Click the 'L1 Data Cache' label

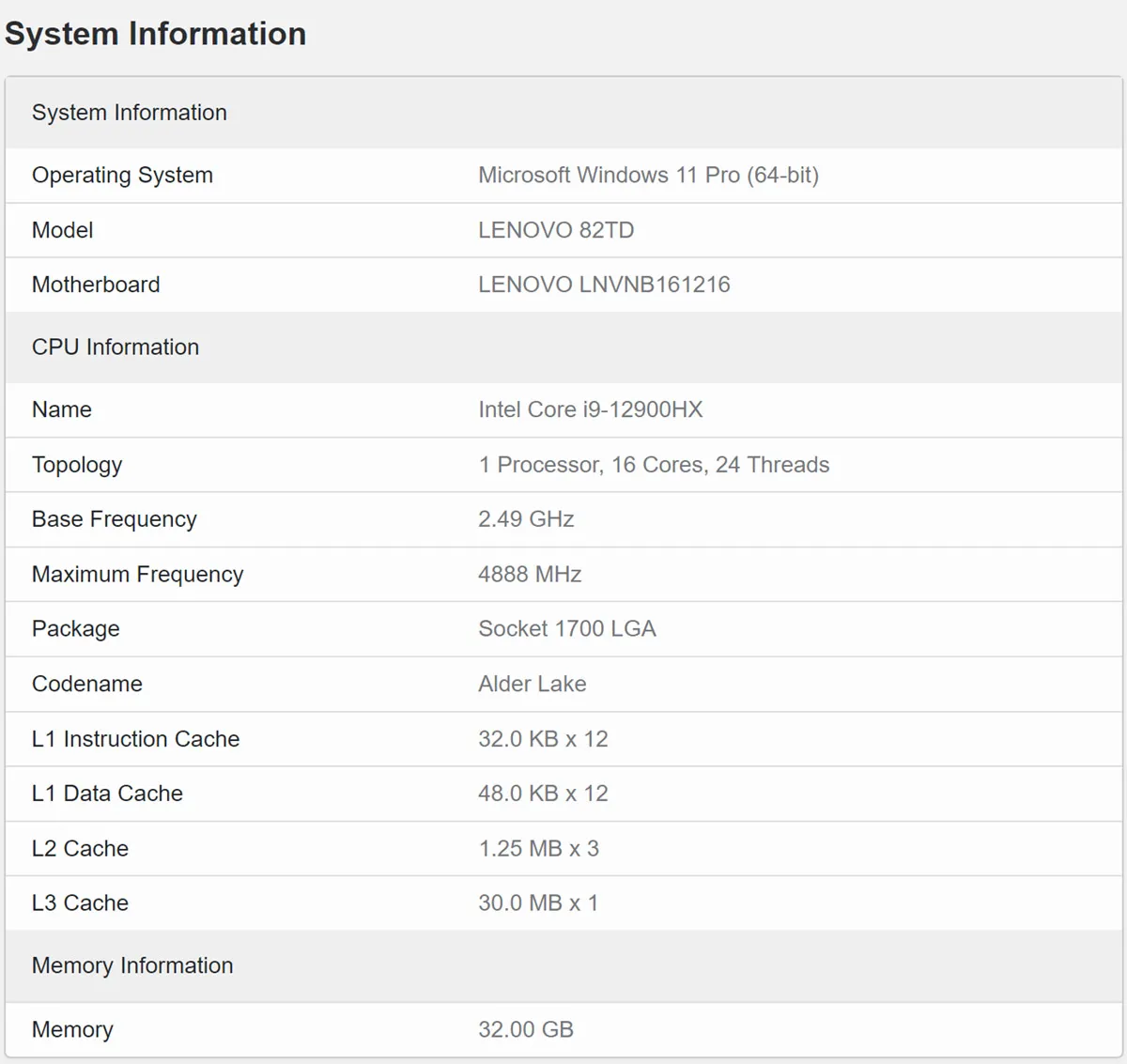pyautogui.click(x=108, y=794)
